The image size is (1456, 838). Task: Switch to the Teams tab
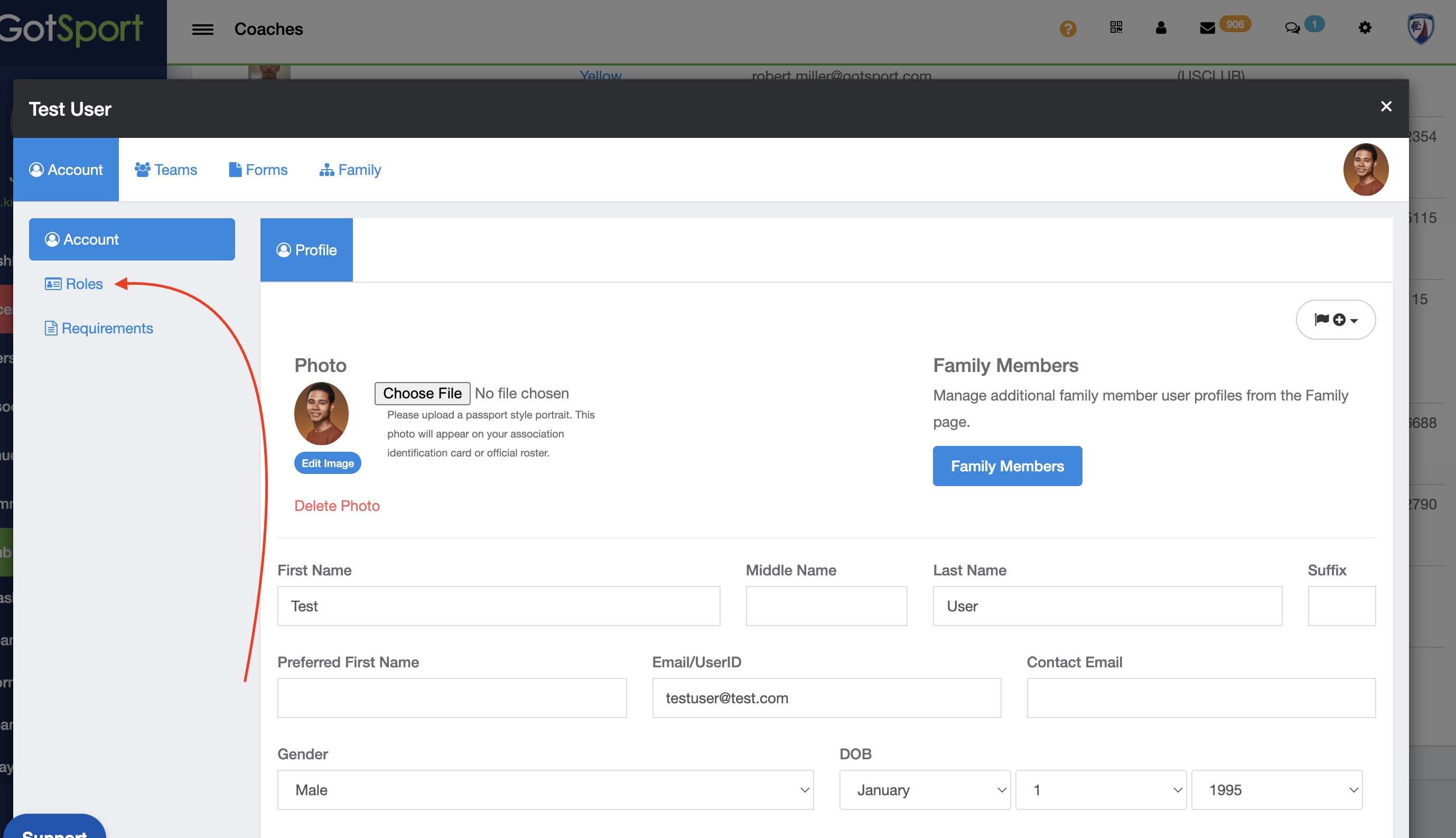(x=166, y=169)
